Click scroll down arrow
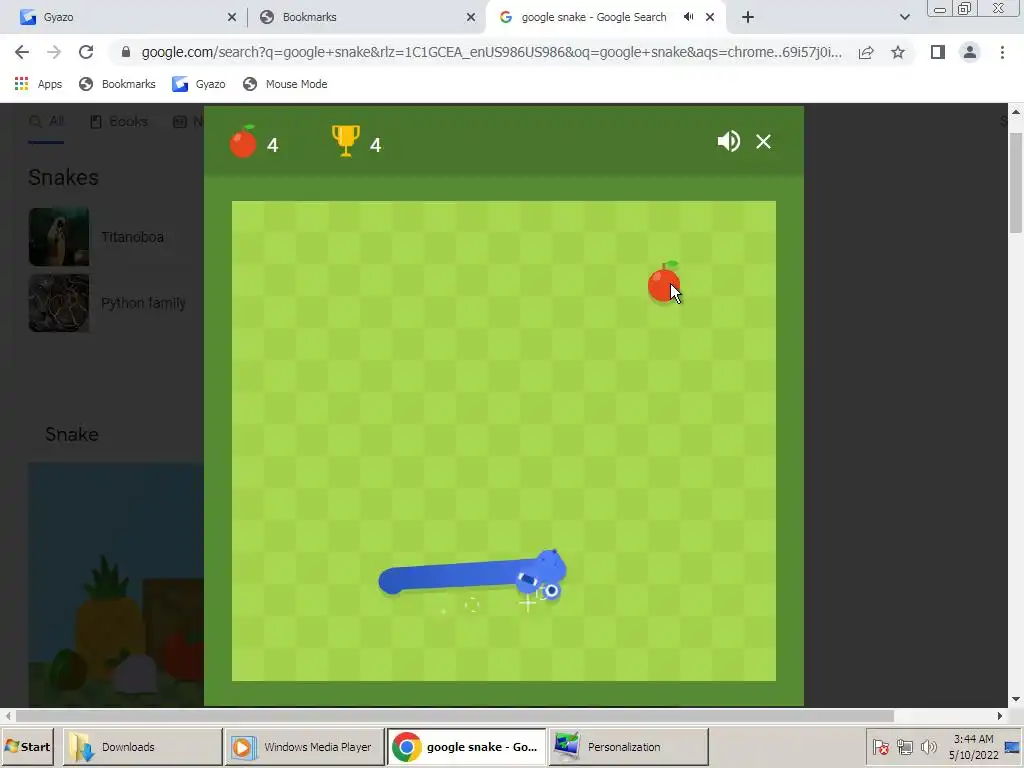This screenshot has width=1024, height=768. pos(1016,699)
